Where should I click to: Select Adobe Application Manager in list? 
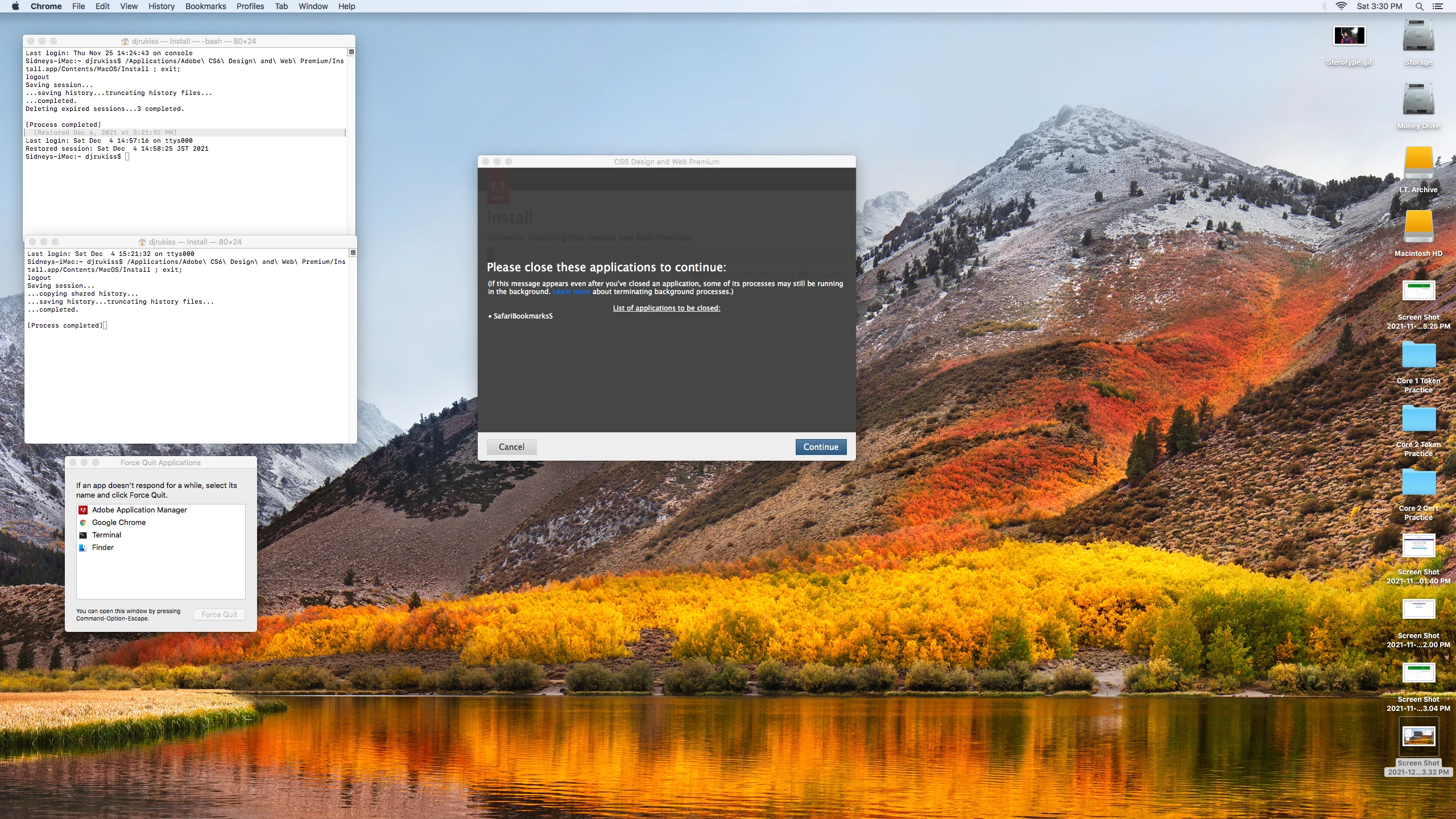[139, 510]
